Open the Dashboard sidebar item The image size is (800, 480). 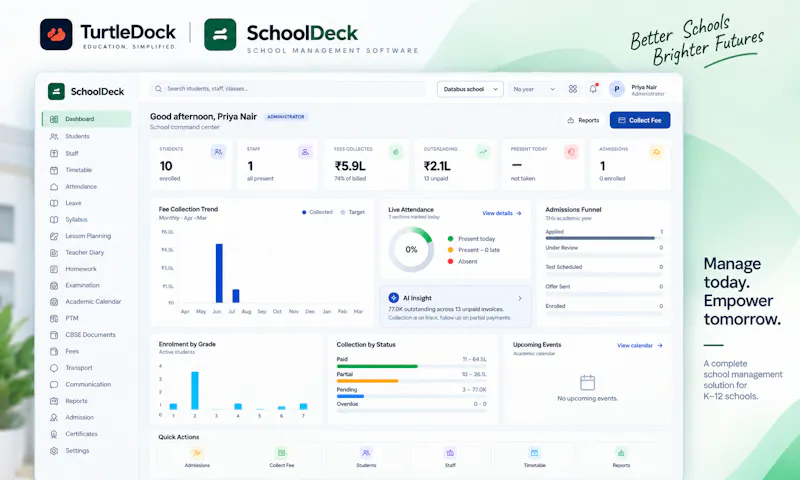[x=86, y=119]
